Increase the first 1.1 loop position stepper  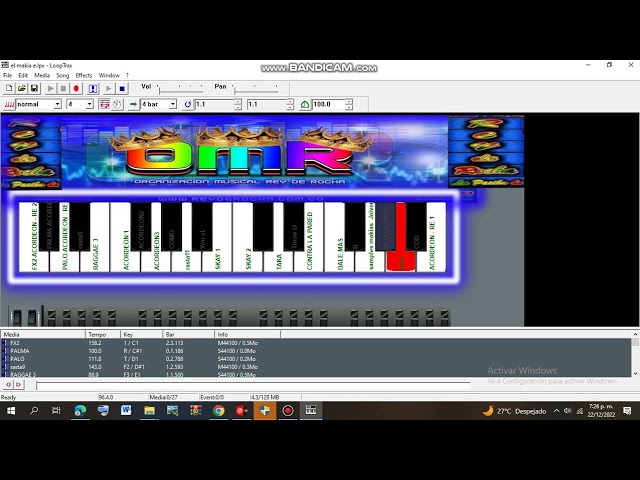[238, 102]
